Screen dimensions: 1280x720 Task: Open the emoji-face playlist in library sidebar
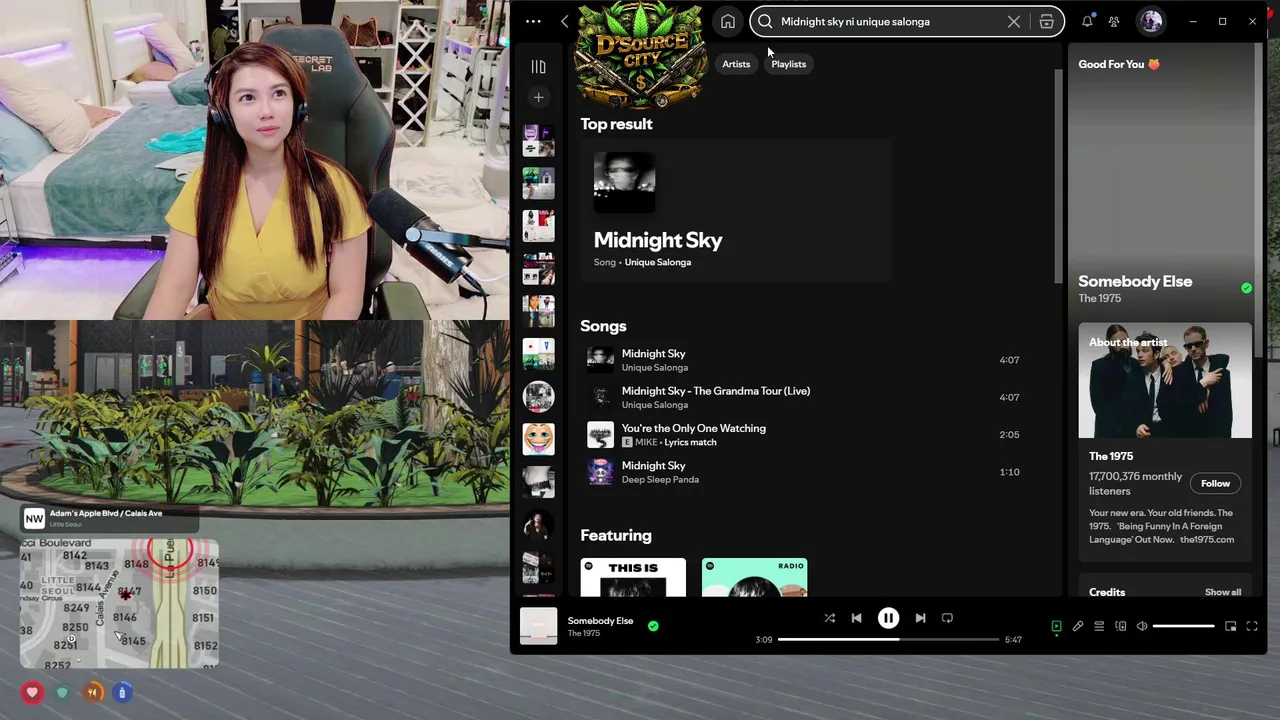pos(538,438)
